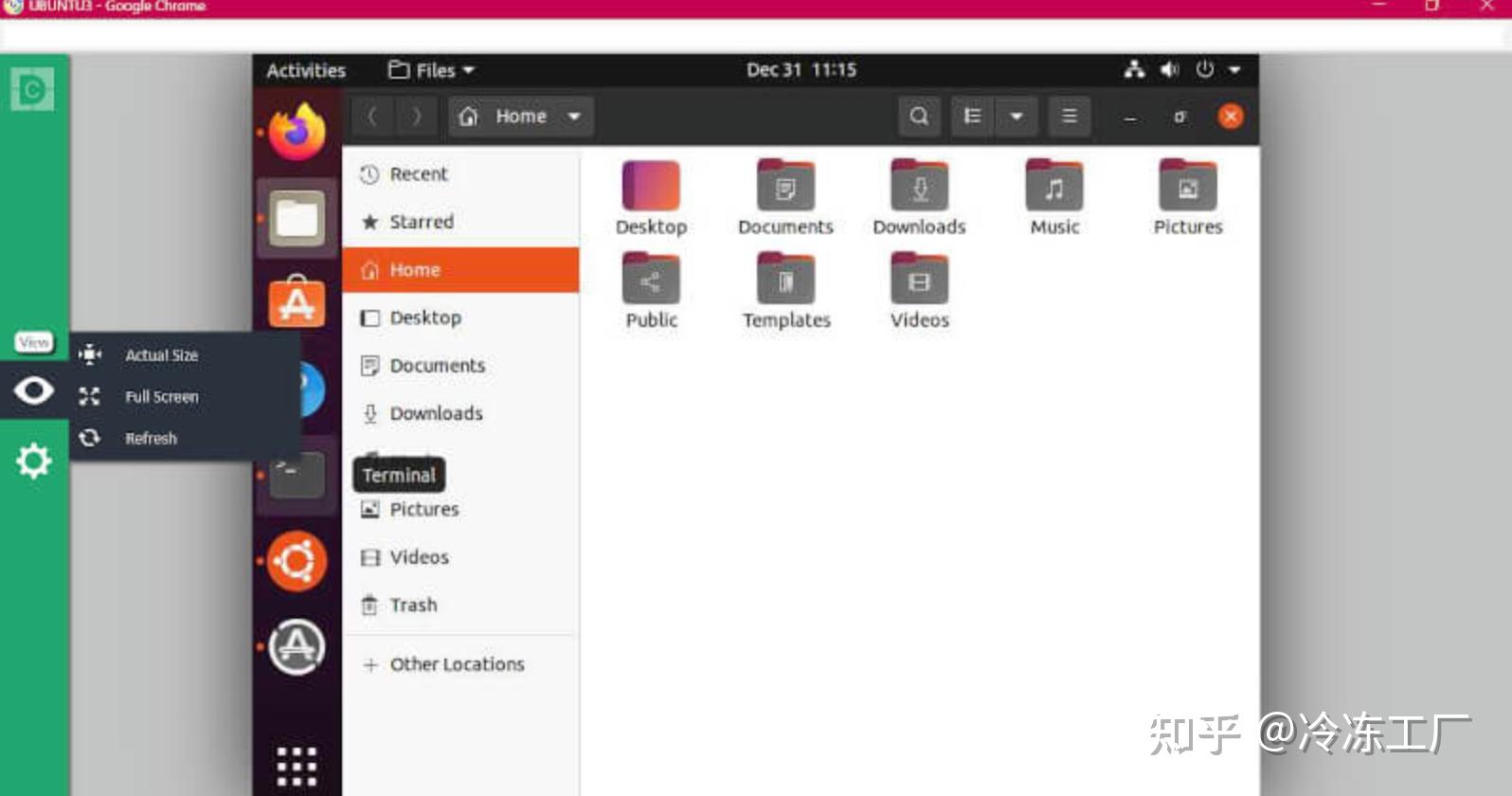Image resolution: width=1512 pixels, height=796 pixels.
Task: Open the settings gear in green sidebar
Action: pos(33,461)
